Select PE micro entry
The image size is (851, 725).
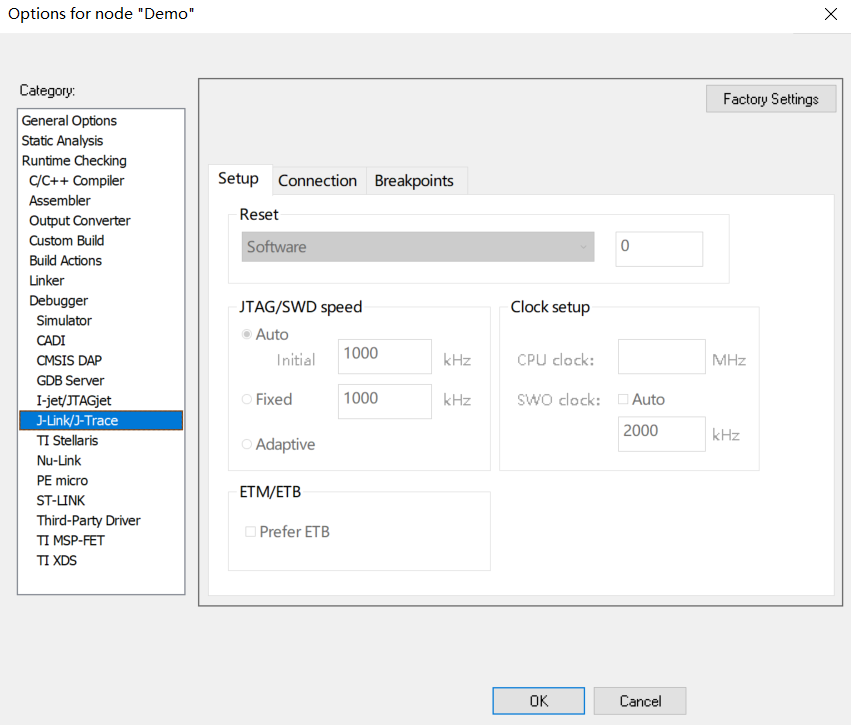pyautogui.click(x=62, y=481)
